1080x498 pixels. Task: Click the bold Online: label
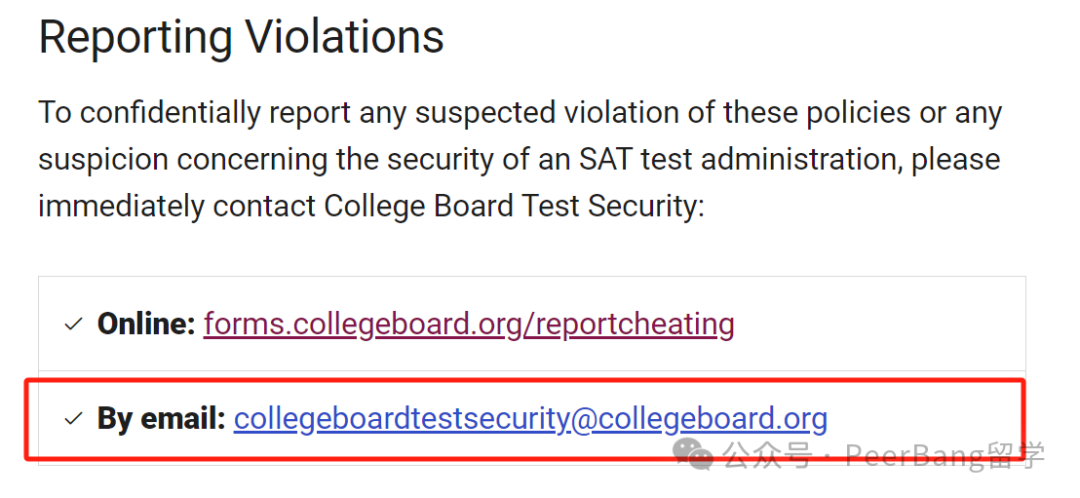click(147, 324)
